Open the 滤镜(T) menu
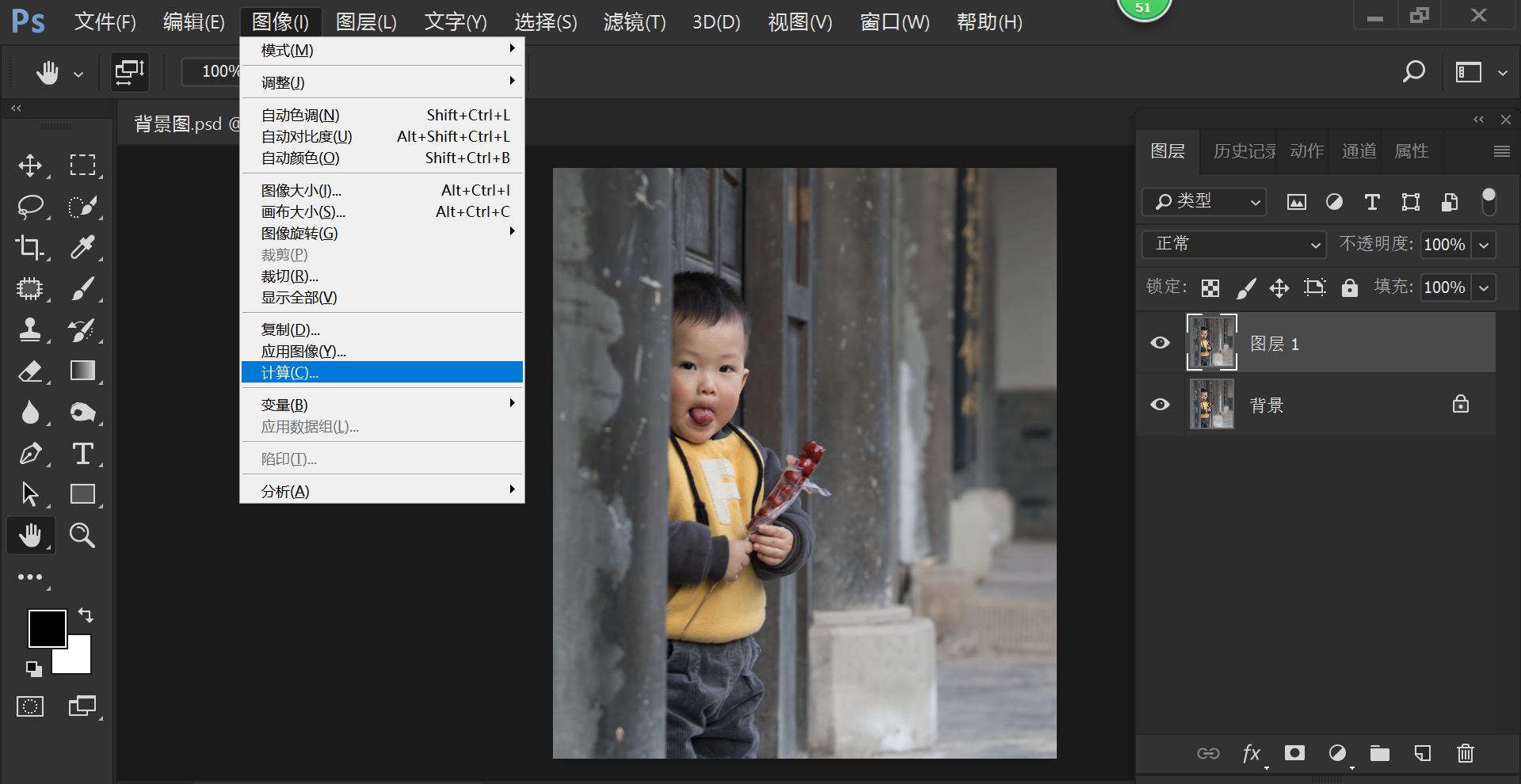The width and height of the screenshot is (1521, 784). point(634,22)
